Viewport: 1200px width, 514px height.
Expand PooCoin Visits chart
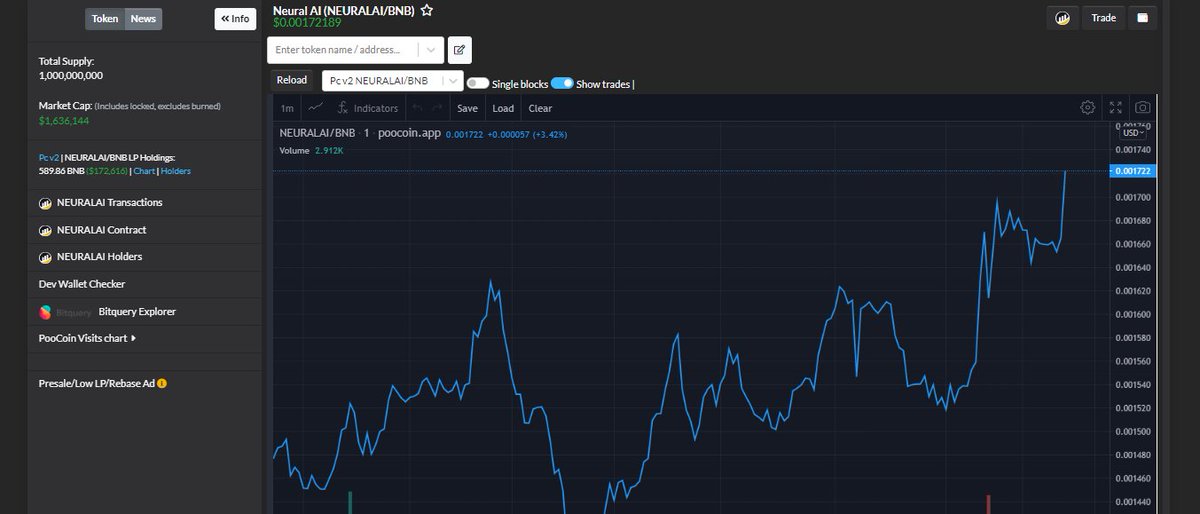coord(87,338)
